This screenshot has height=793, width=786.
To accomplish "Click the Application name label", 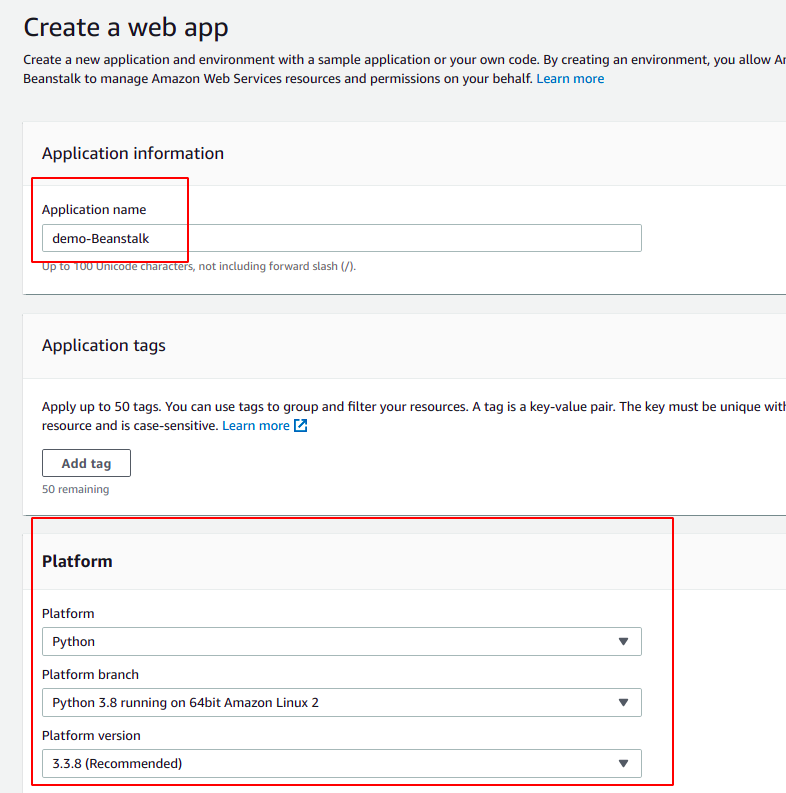I will pos(94,209).
